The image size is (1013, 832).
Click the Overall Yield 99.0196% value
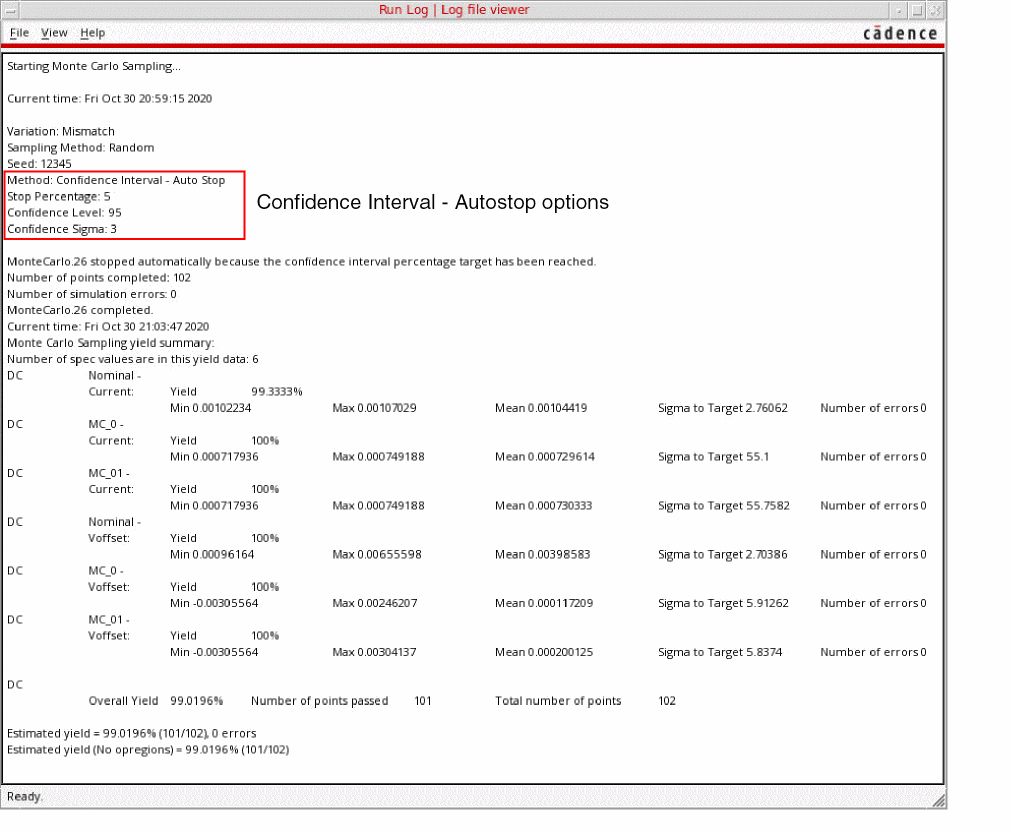[x=197, y=701]
